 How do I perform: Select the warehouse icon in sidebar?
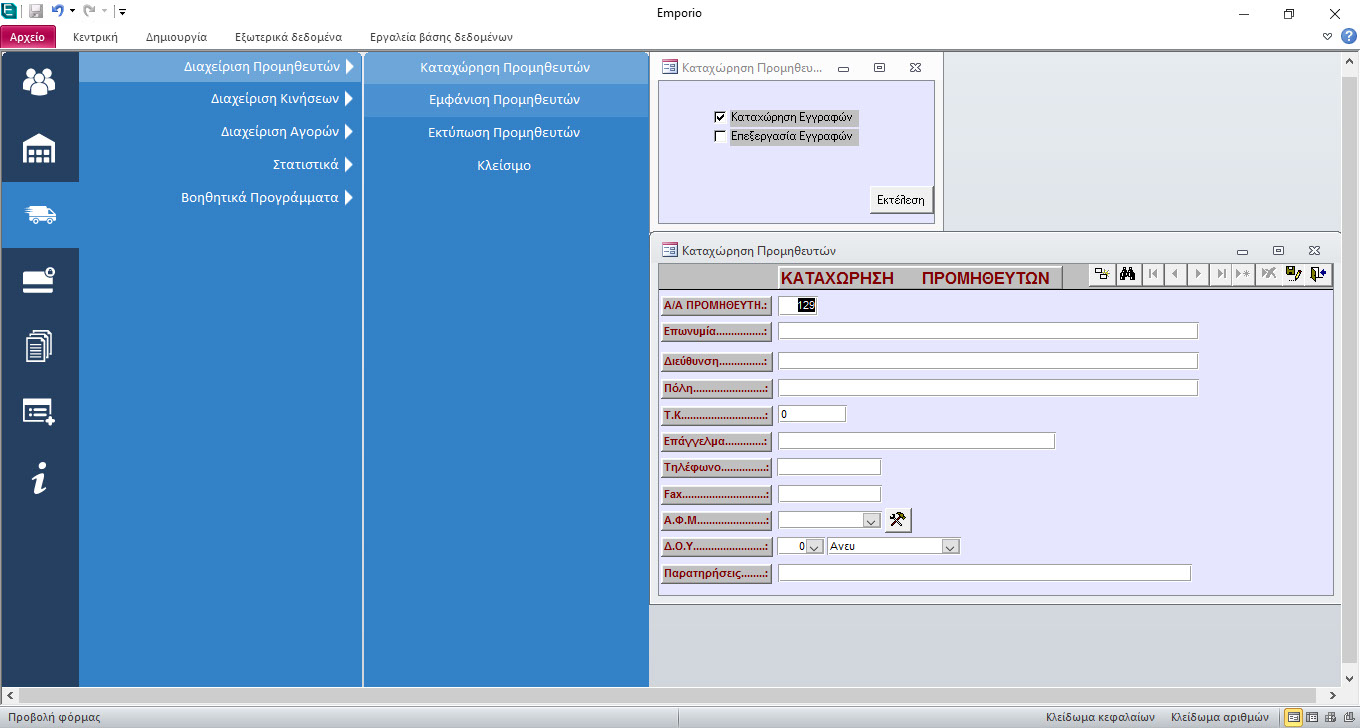pos(40,149)
